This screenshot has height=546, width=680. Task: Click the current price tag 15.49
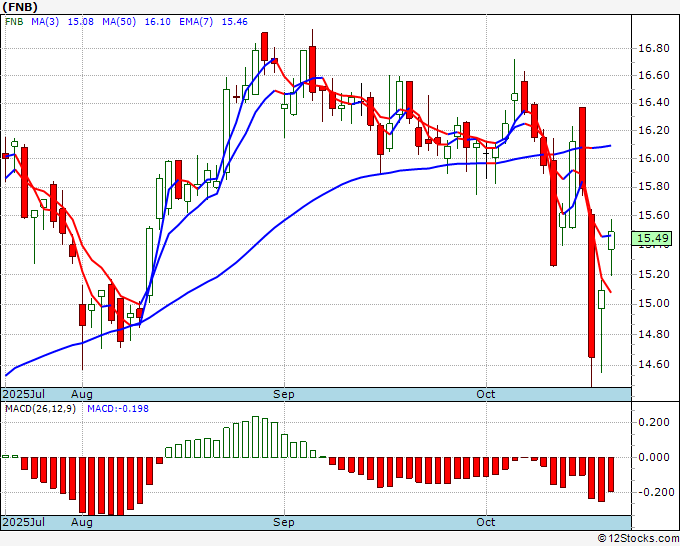coord(652,238)
